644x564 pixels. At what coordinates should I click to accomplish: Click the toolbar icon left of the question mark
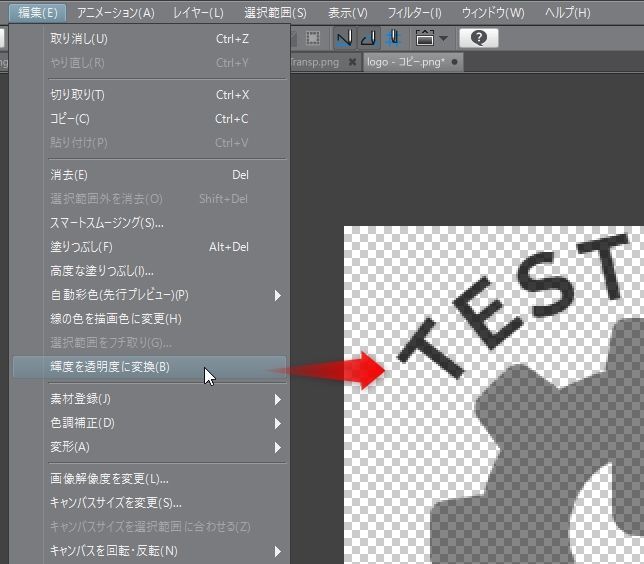[425, 38]
